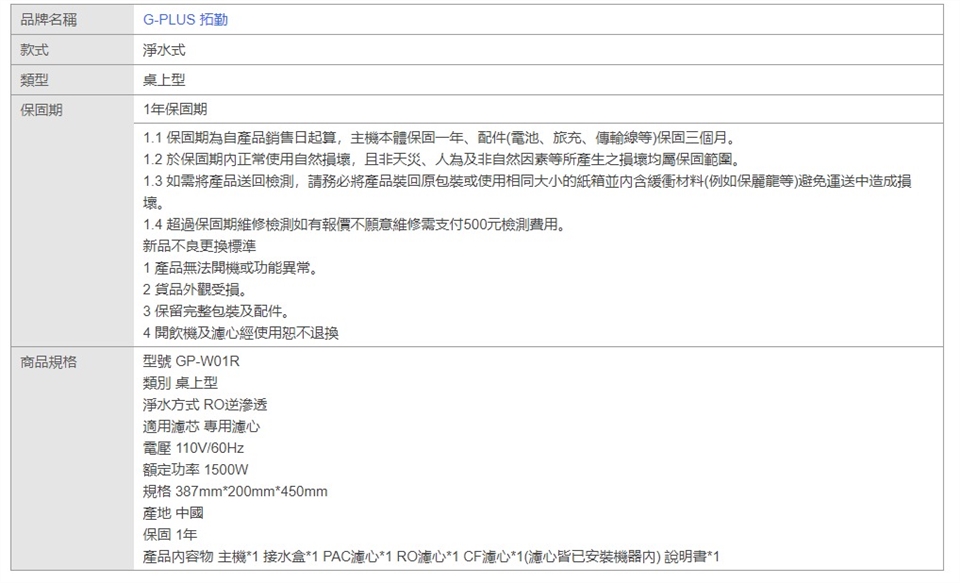Select the 淨水式 value cell
The height and width of the screenshot is (583, 960).
(x=164, y=49)
